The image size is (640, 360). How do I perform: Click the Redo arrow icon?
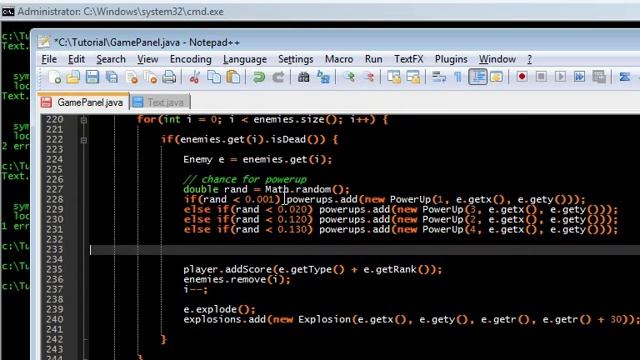tap(278, 77)
